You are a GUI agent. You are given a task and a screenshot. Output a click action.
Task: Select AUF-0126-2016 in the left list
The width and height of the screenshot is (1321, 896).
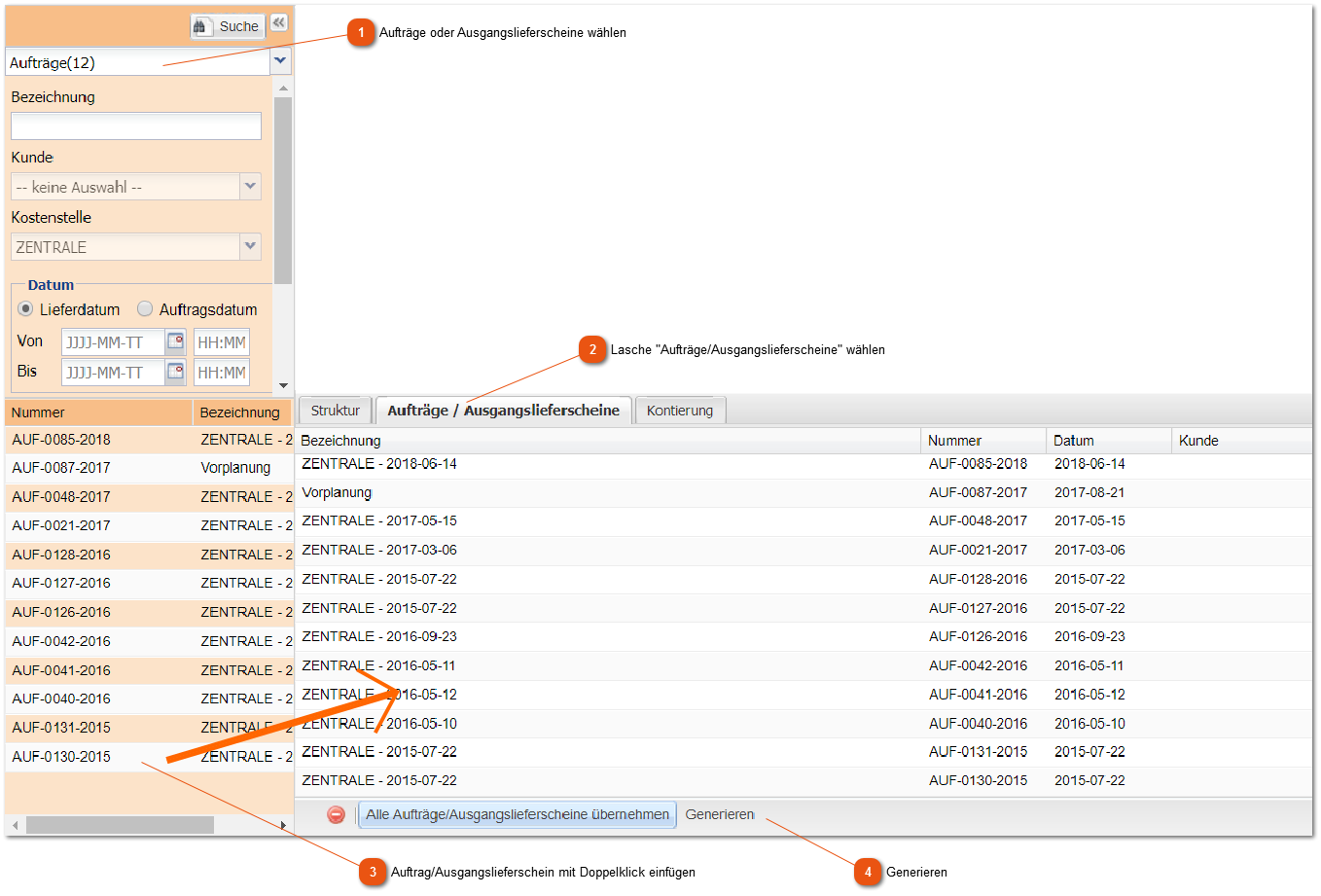click(x=149, y=612)
